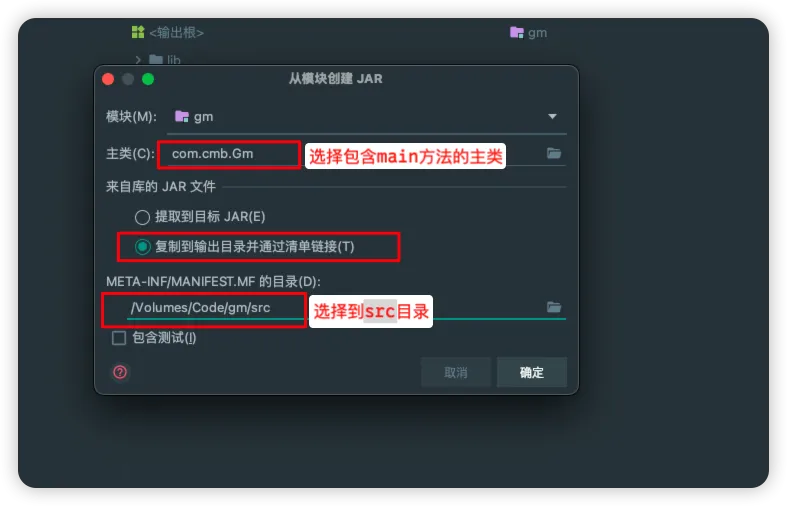Click the gm module folder icon in dropdown

(x=181, y=116)
